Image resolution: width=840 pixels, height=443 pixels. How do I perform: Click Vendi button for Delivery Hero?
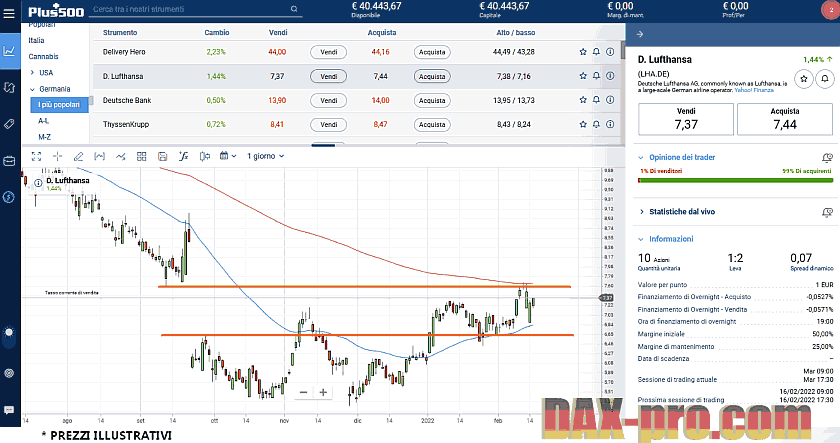[x=328, y=52]
